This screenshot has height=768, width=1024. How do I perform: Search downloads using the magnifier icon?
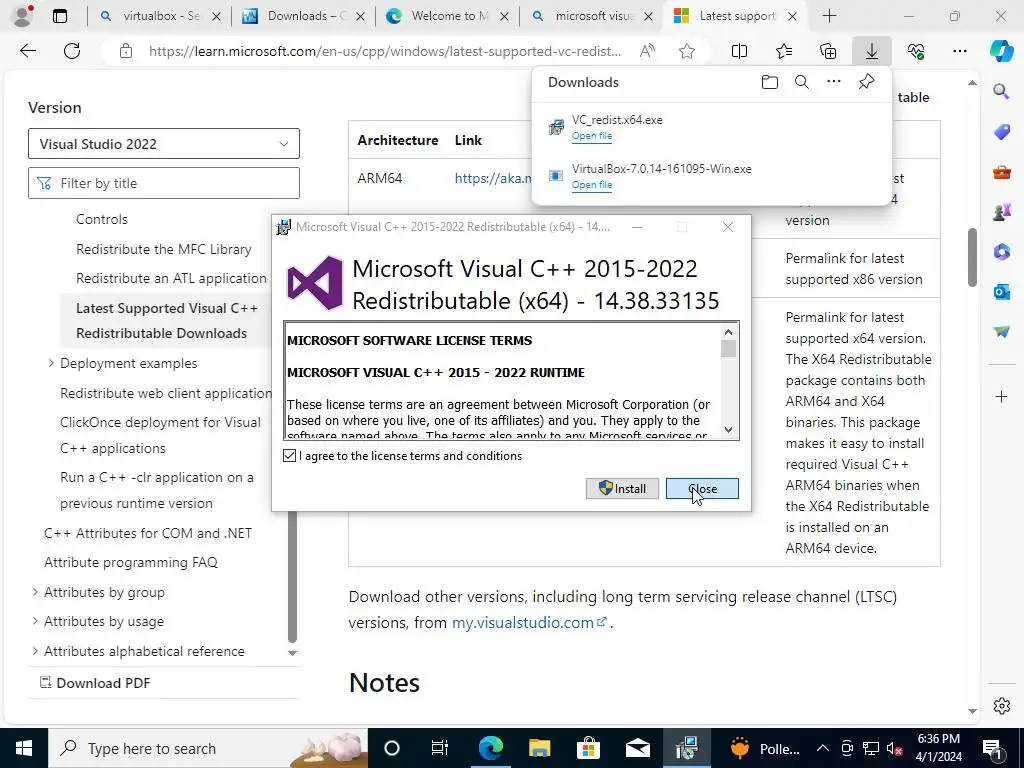(x=802, y=82)
